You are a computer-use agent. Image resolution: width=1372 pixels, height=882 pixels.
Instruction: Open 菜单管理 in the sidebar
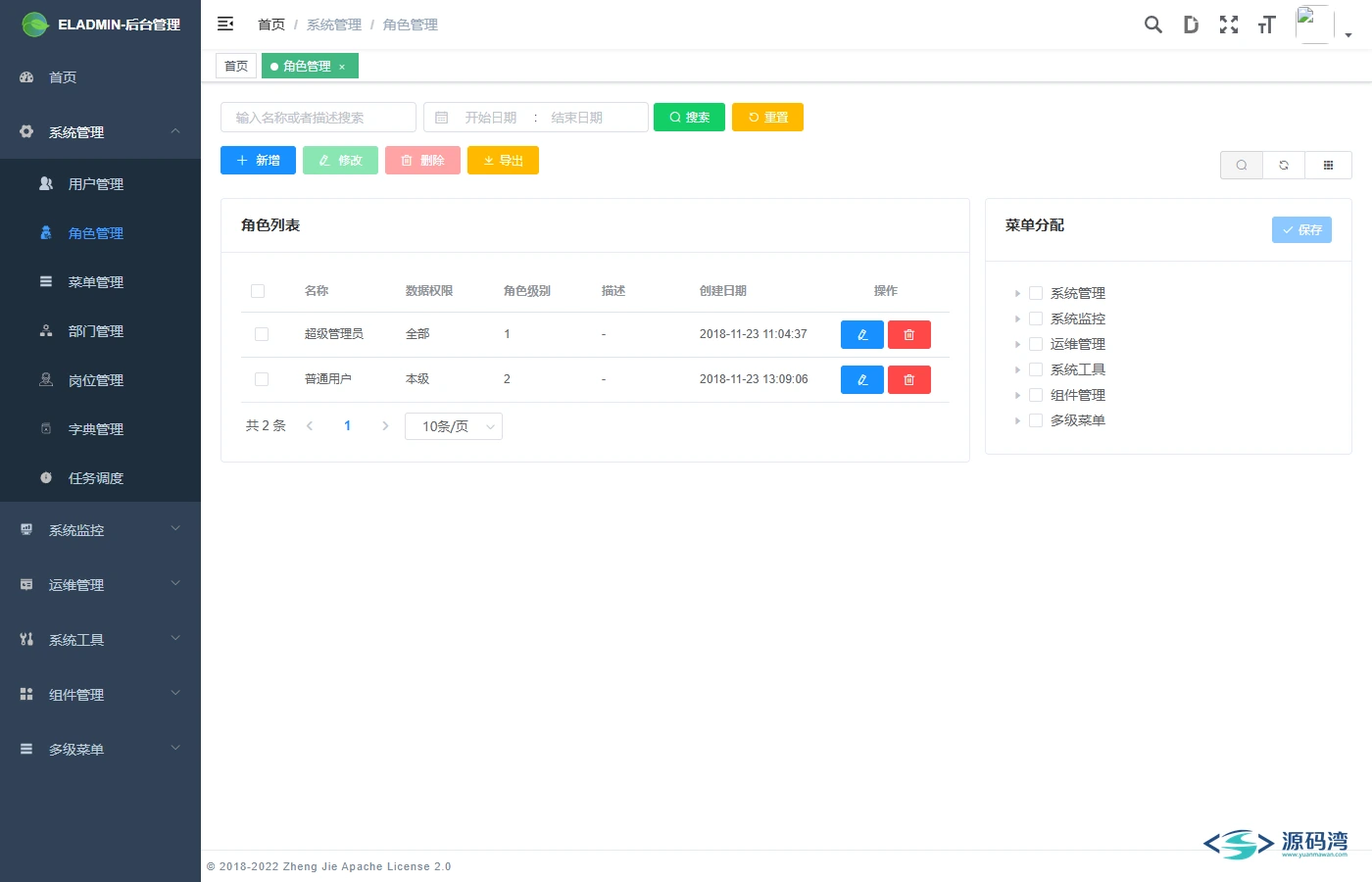[x=100, y=282]
